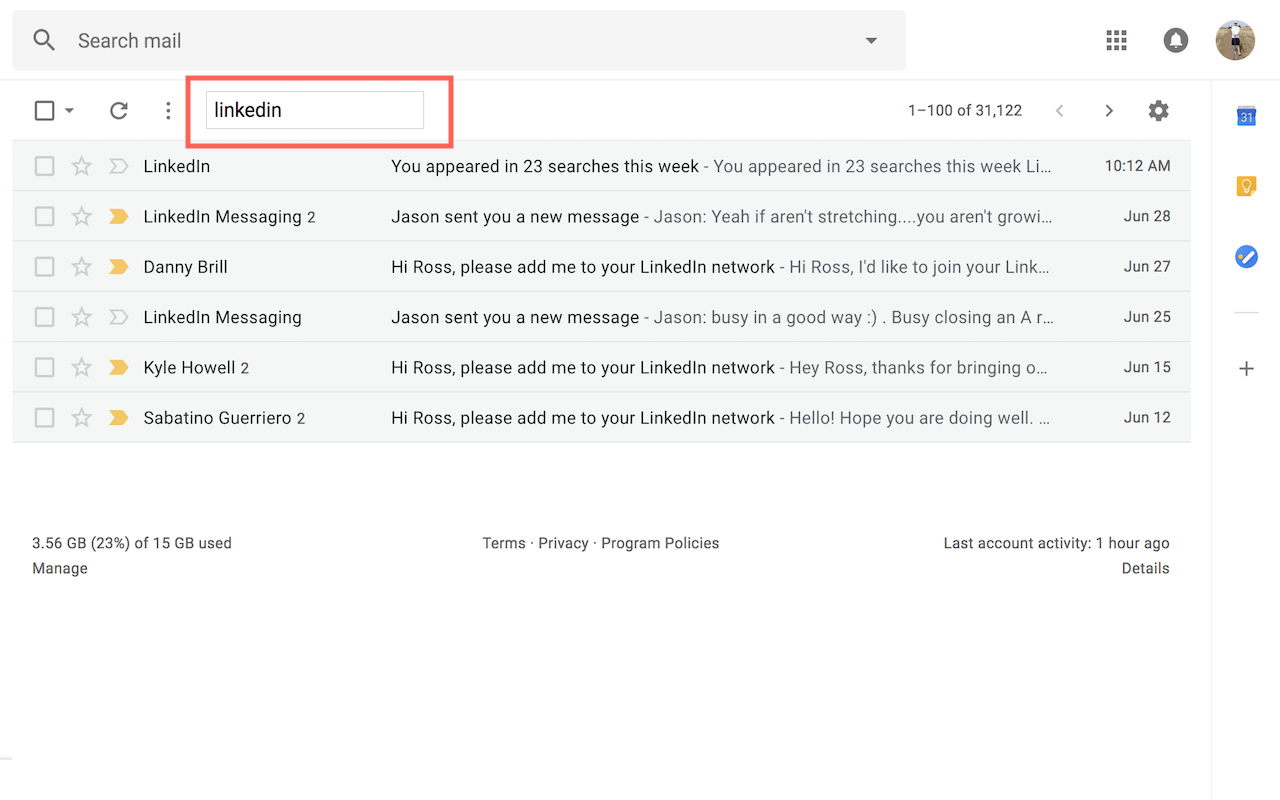Open Google Calendar in the sidebar
1280x800 pixels.
(x=1246, y=116)
